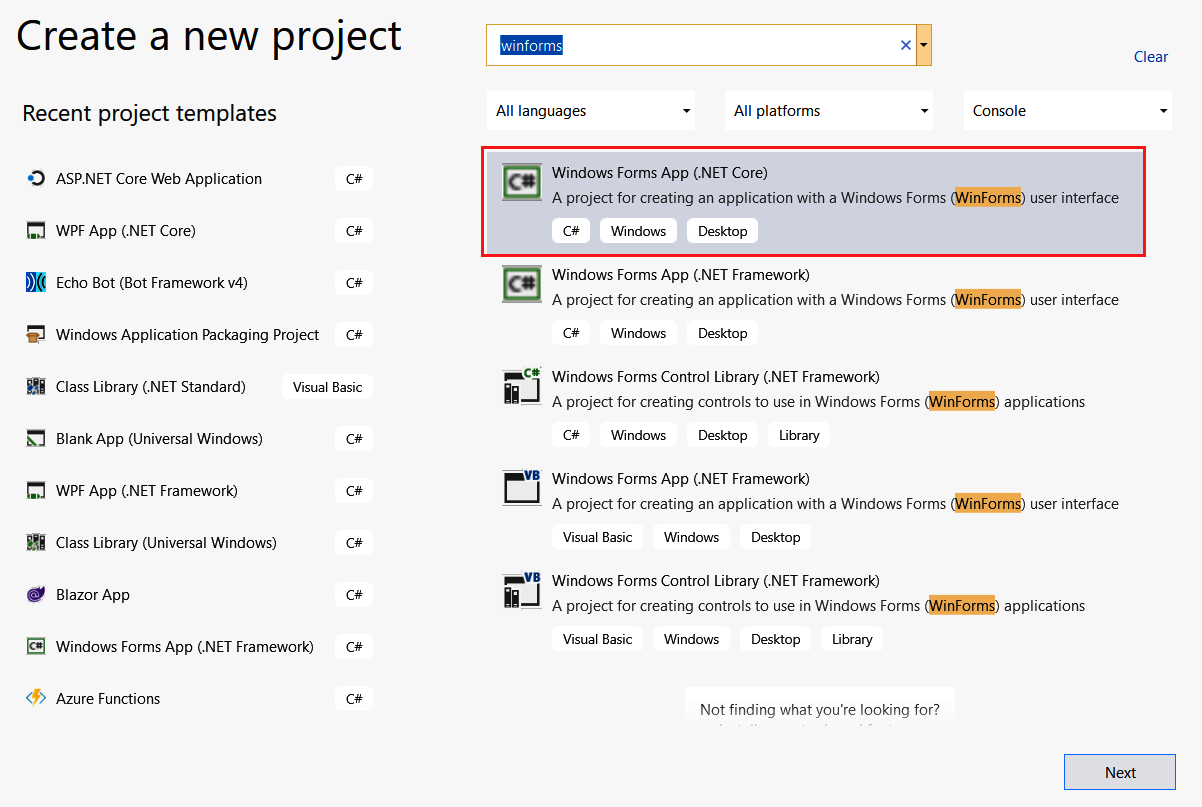1202x807 pixels.
Task: Select Windows Forms App (.NET Core) template
Action: pos(815,201)
